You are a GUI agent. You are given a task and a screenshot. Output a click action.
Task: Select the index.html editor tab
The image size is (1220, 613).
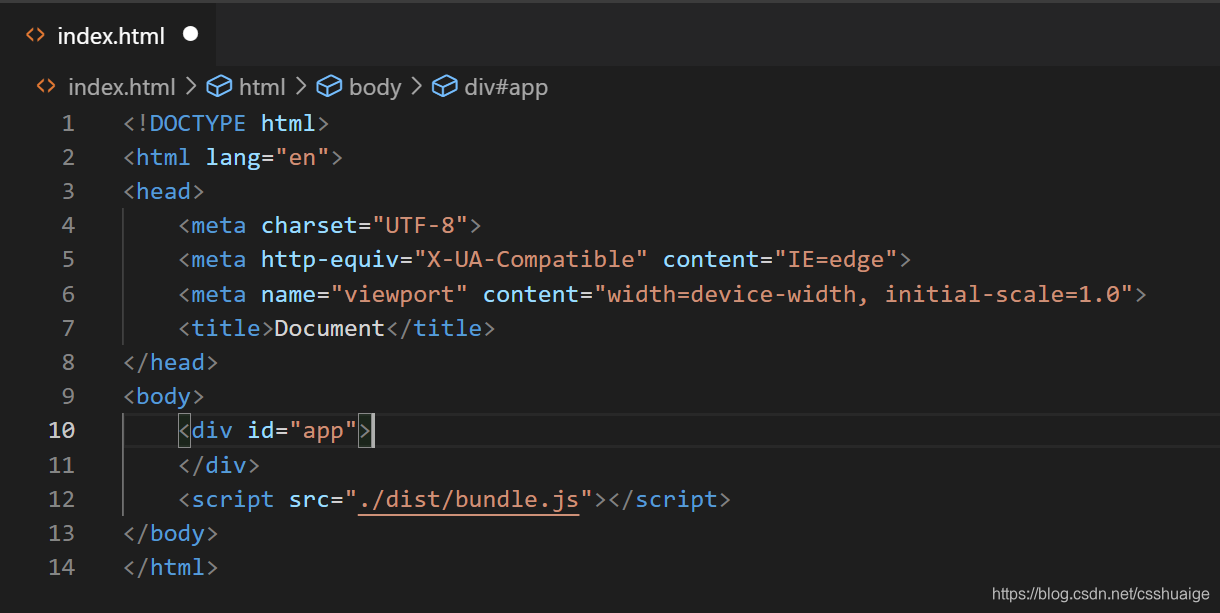click(x=108, y=35)
